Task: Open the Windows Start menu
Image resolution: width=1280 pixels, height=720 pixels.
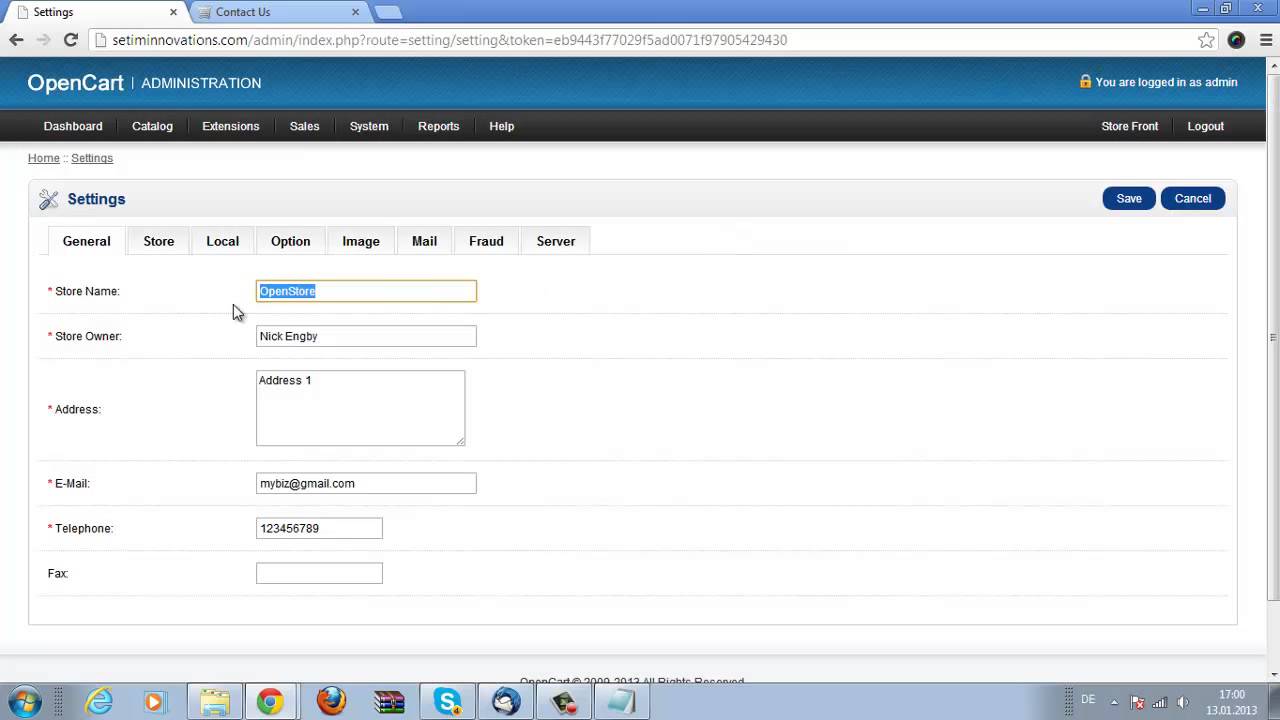Action: [x=25, y=702]
